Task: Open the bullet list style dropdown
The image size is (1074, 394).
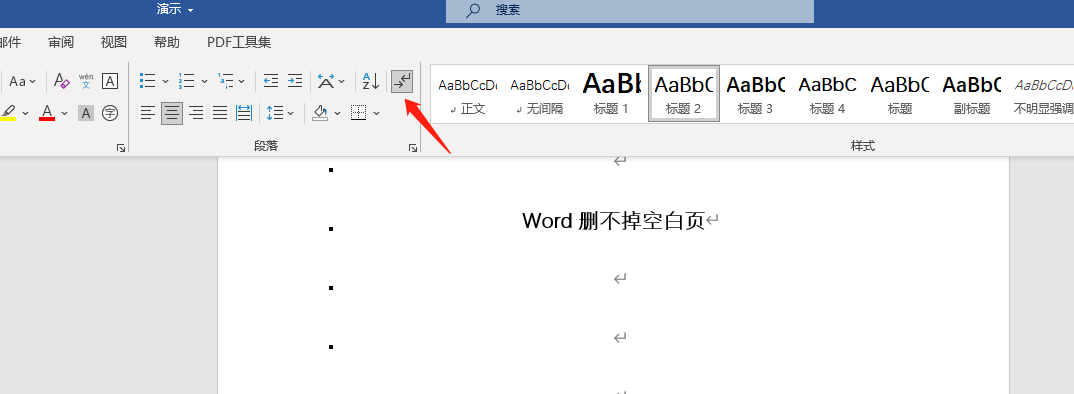Action: coord(166,82)
